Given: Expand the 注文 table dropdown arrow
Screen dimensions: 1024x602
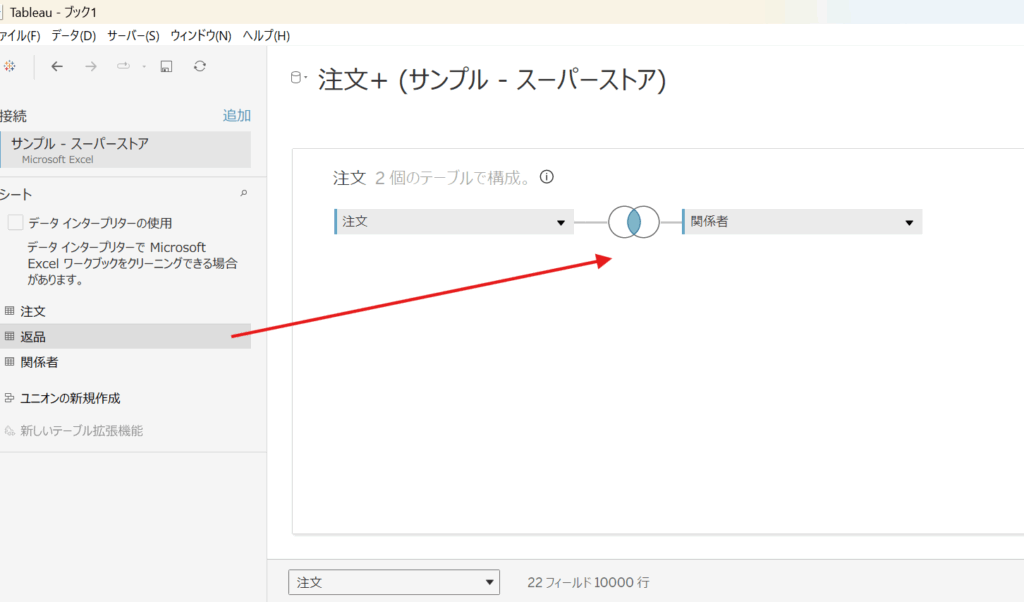Looking at the screenshot, I should pos(561,223).
